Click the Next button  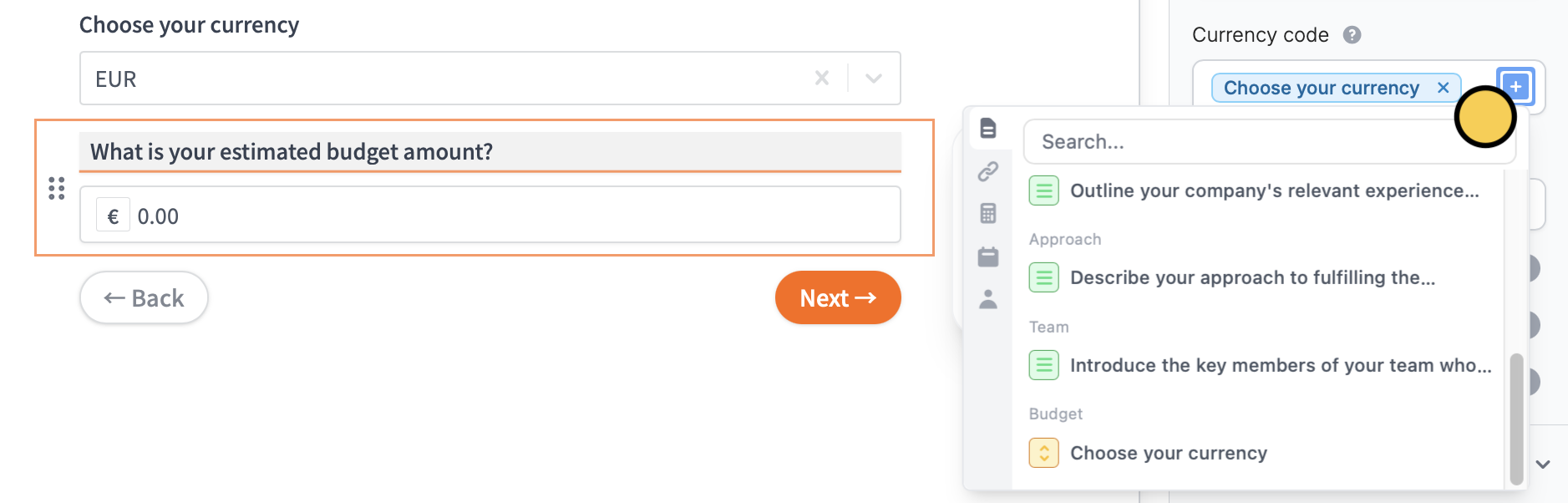837,297
